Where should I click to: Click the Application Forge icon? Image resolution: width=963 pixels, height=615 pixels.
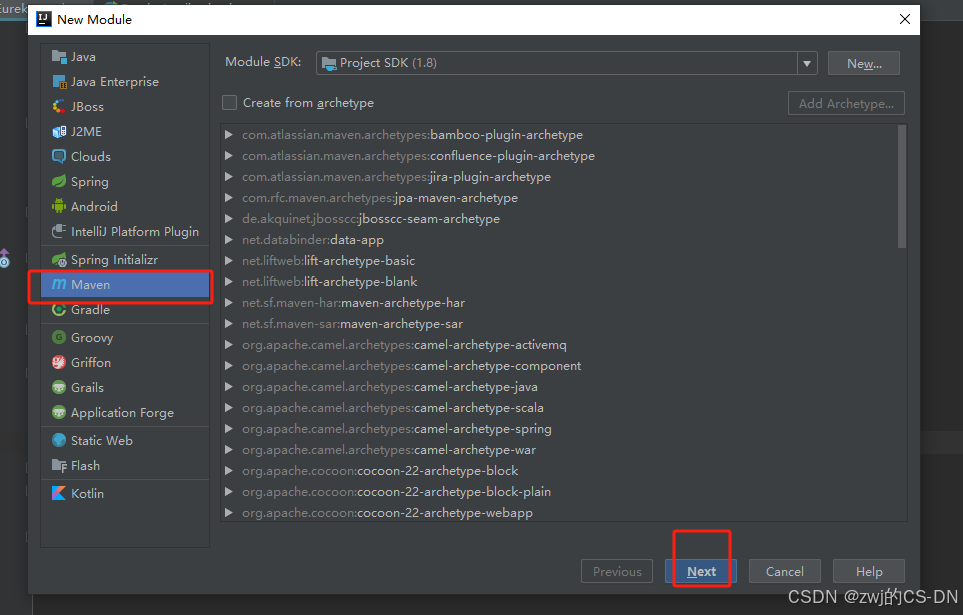coord(59,413)
